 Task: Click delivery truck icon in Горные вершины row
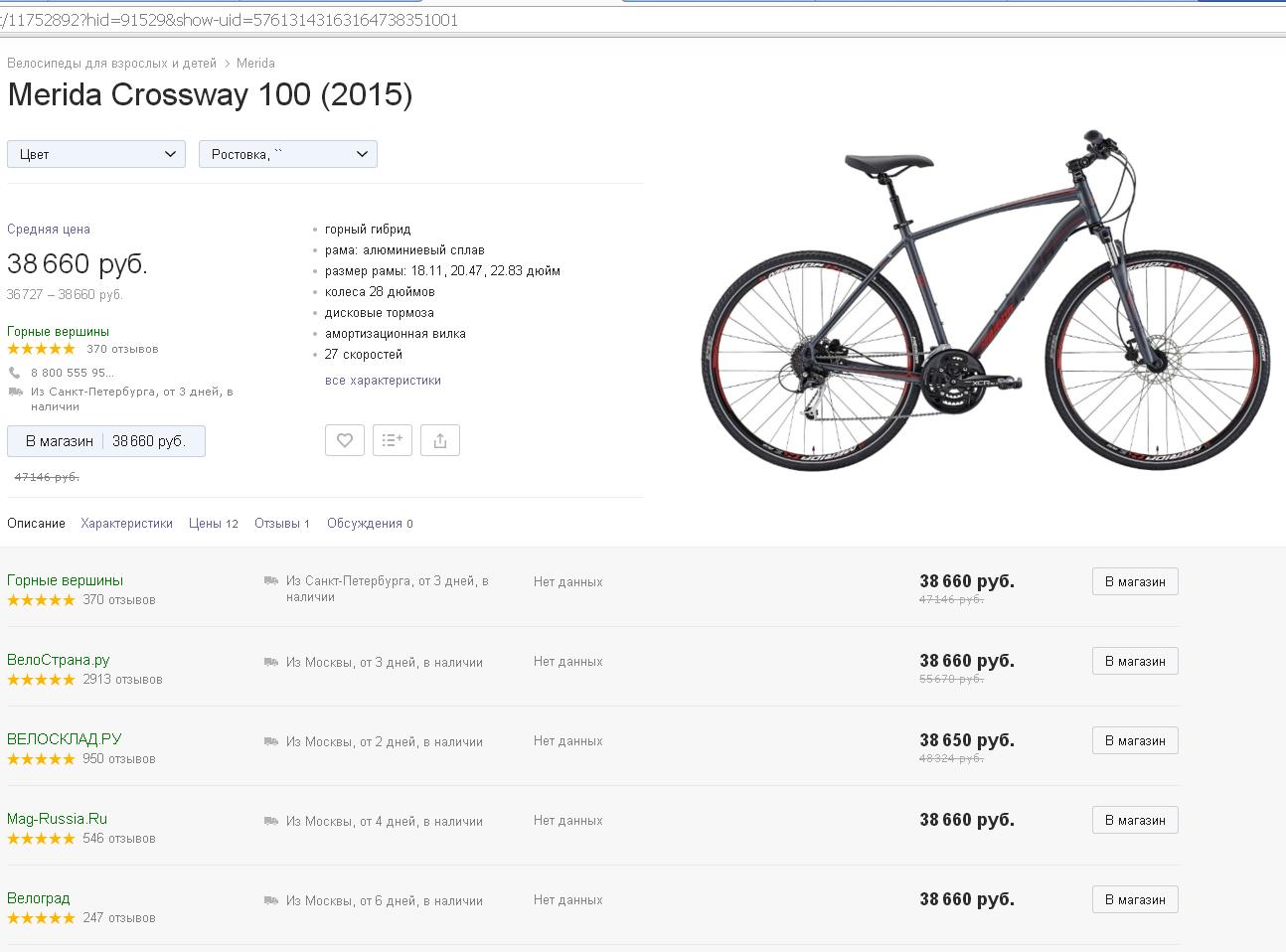tap(271, 581)
